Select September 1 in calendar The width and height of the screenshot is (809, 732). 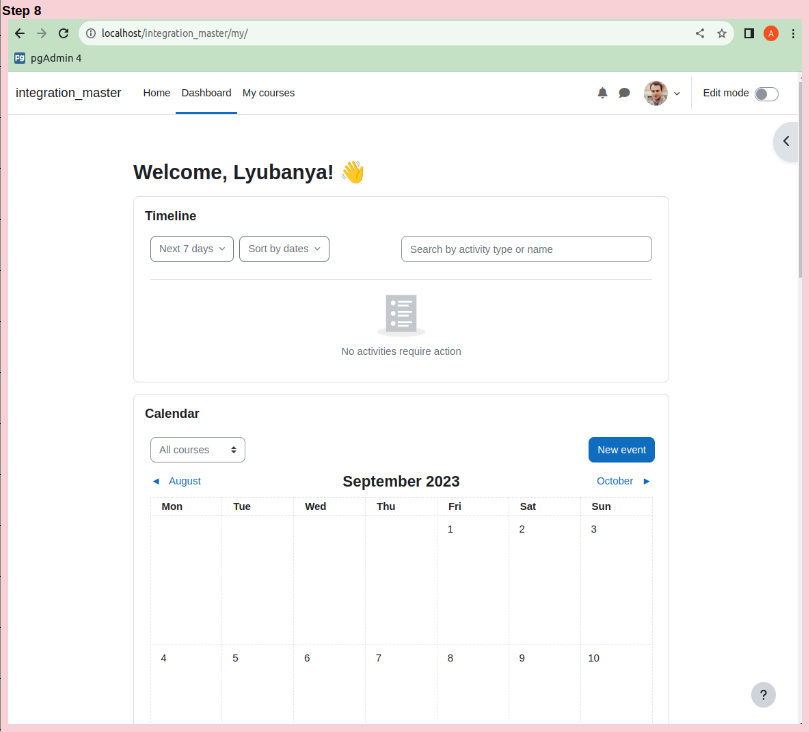click(x=450, y=529)
